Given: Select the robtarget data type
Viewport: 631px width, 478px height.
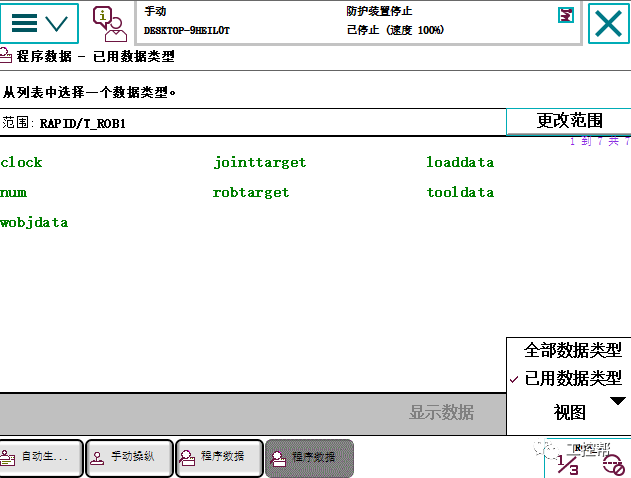Looking at the screenshot, I should (x=251, y=192).
